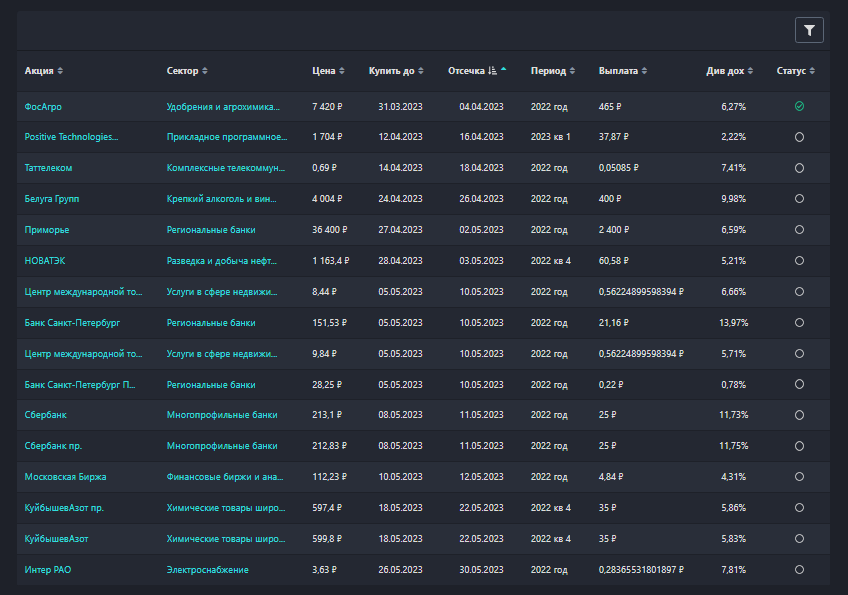848x595 pixels.
Task: Click the 11,75% dividend yield value
Action: pos(733,446)
